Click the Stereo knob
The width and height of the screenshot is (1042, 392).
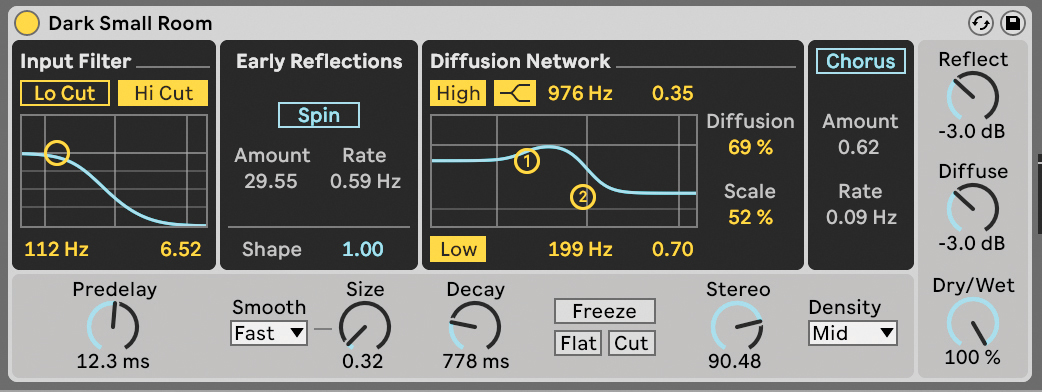[x=736, y=326]
